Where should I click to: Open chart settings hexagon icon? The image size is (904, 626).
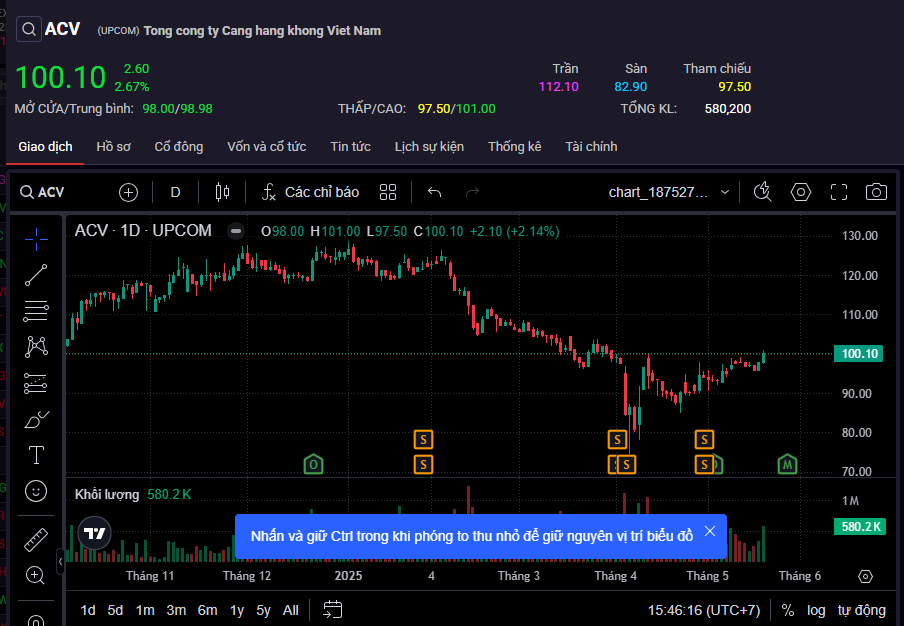click(801, 192)
